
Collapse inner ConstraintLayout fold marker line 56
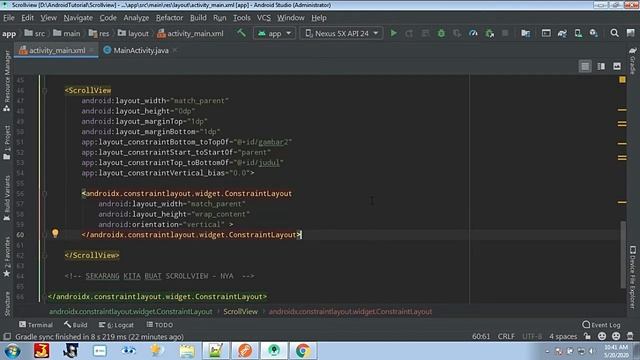(x=45, y=193)
